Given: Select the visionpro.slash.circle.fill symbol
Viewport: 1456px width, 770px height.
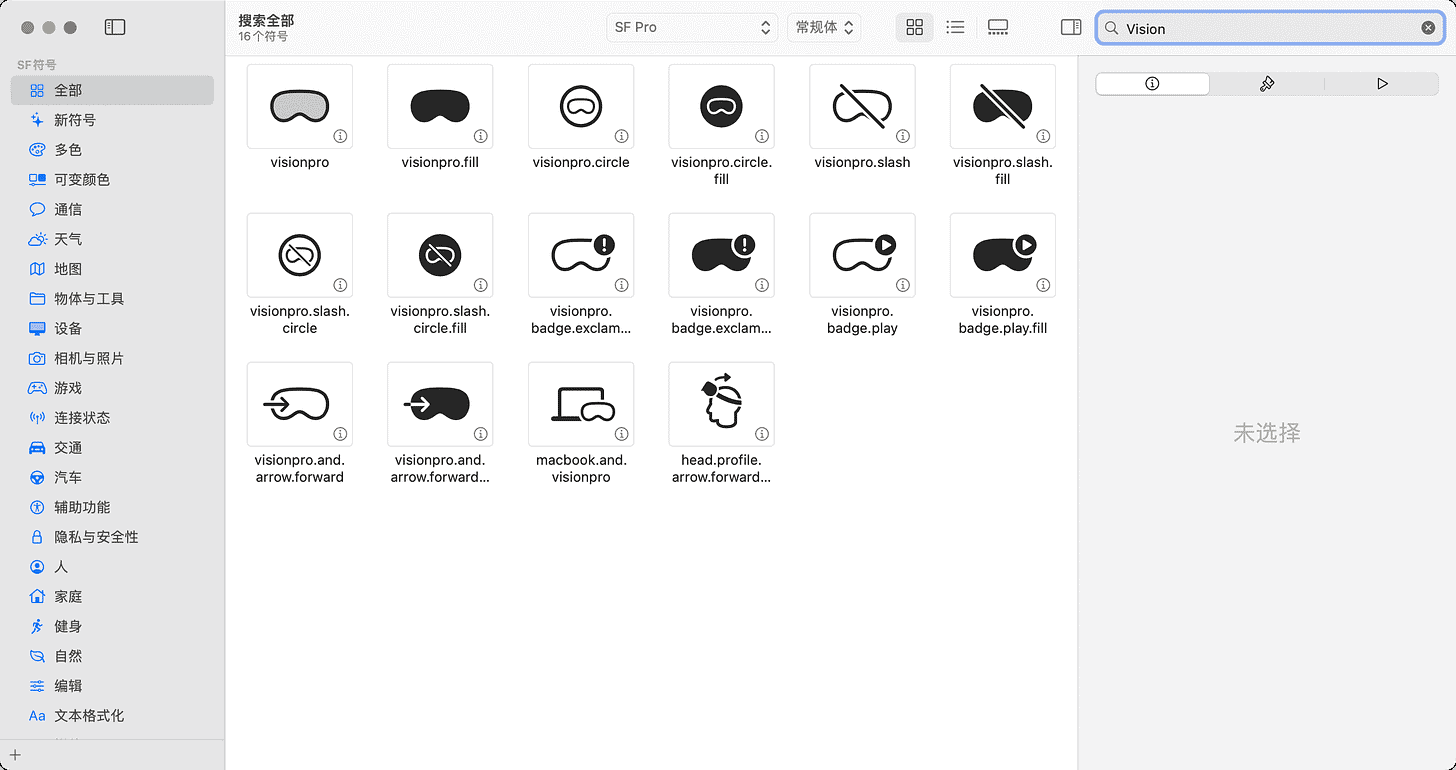Looking at the screenshot, I should (x=440, y=255).
